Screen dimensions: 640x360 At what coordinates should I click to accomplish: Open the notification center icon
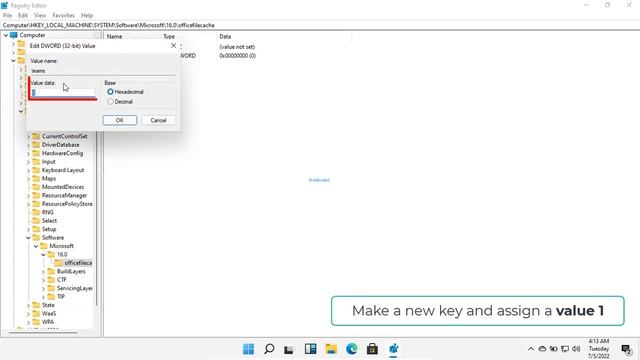pos(626,349)
